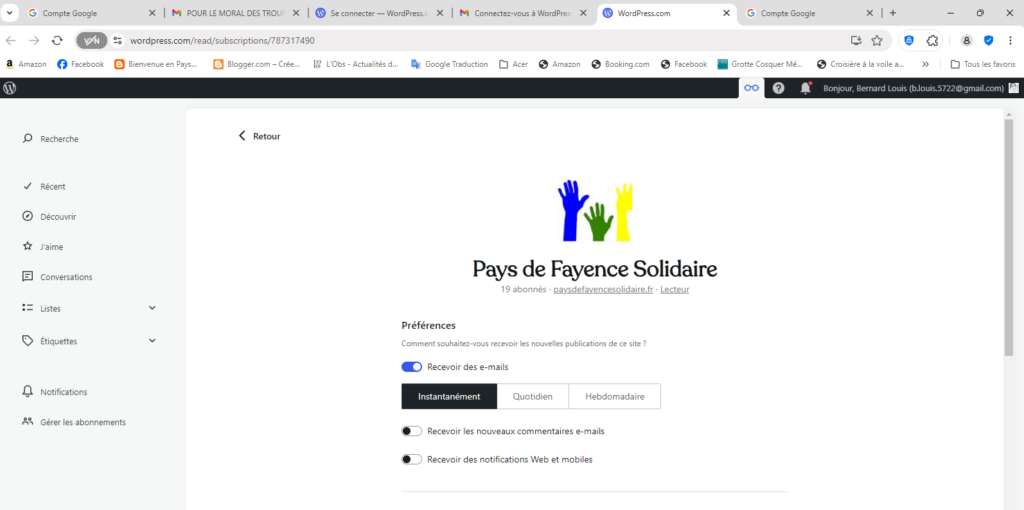The height and width of the screenshot is (510, 1024).
Task: Click the WordPress logo in the admin bar
Action: coord(10,88)
